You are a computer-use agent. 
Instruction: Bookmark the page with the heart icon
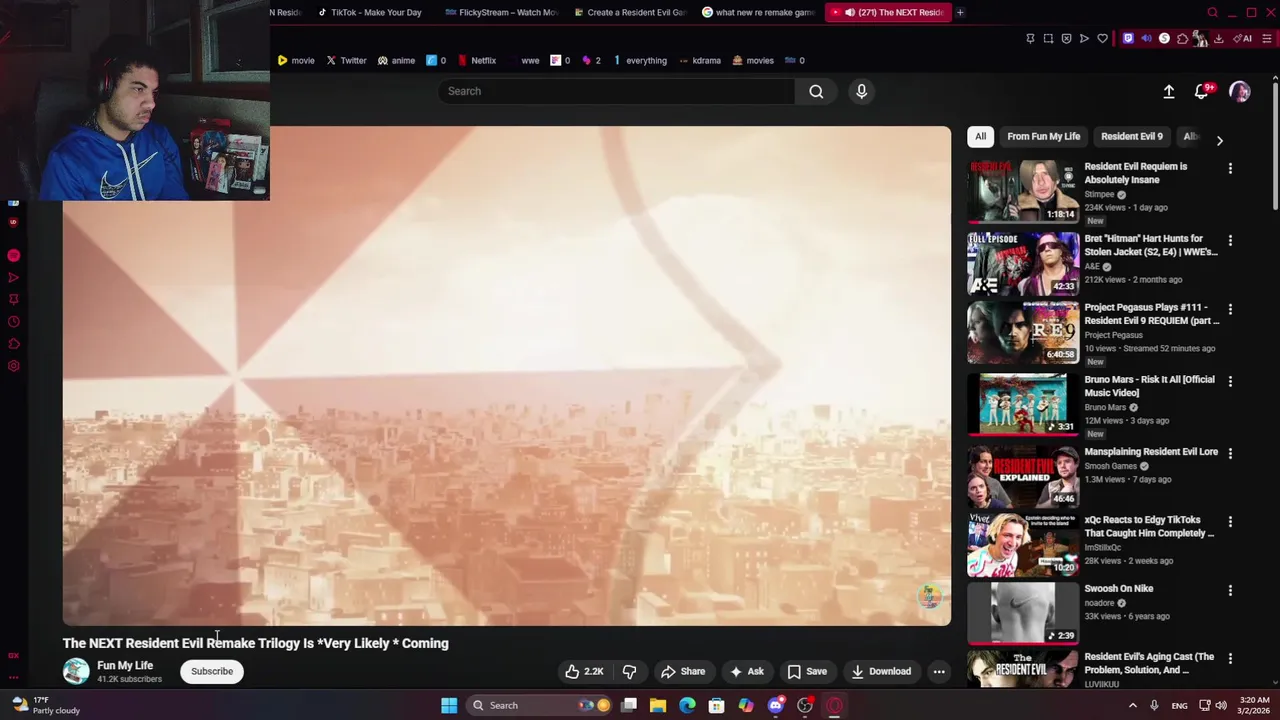[1102, 39]
